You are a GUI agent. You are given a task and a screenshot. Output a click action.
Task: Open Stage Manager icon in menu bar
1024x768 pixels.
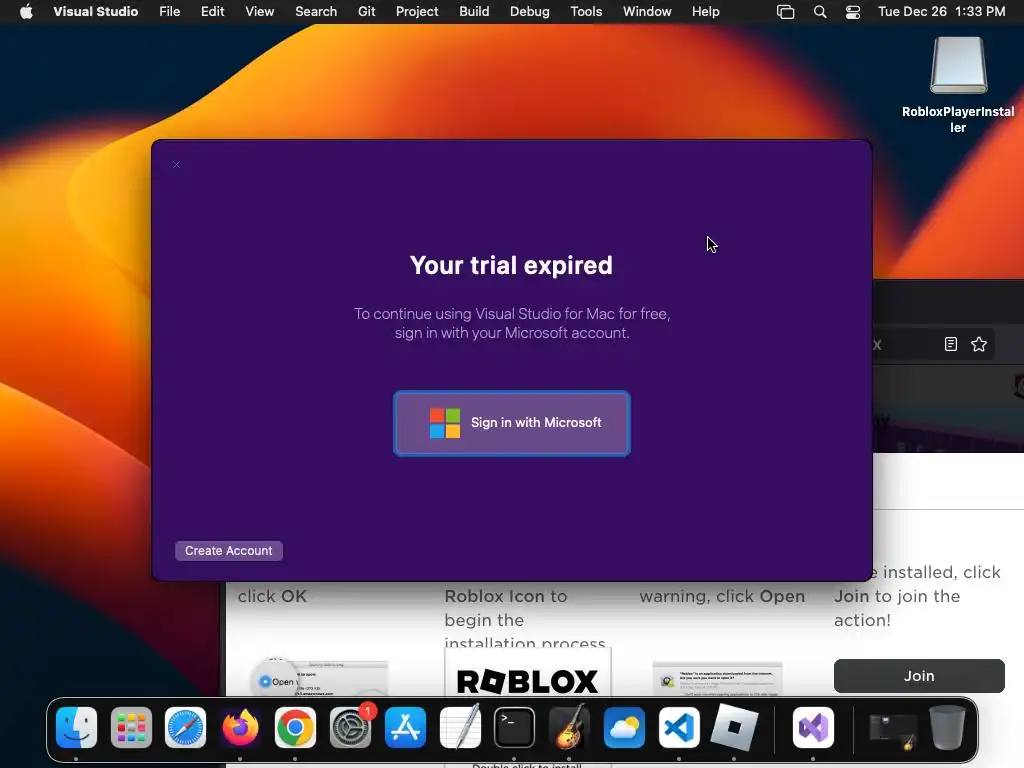point(786,12)
